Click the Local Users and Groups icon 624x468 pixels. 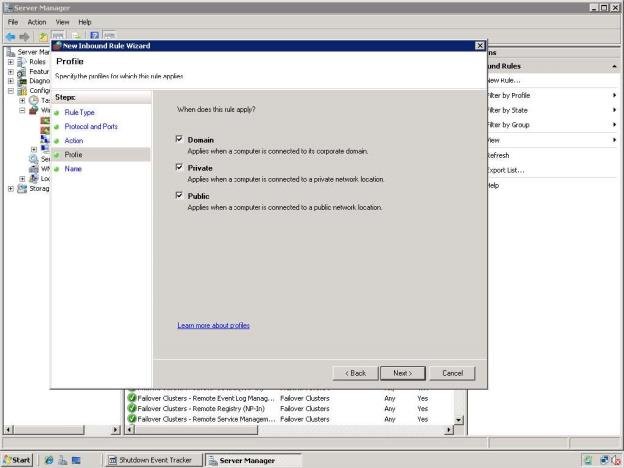tap(34, 178)
